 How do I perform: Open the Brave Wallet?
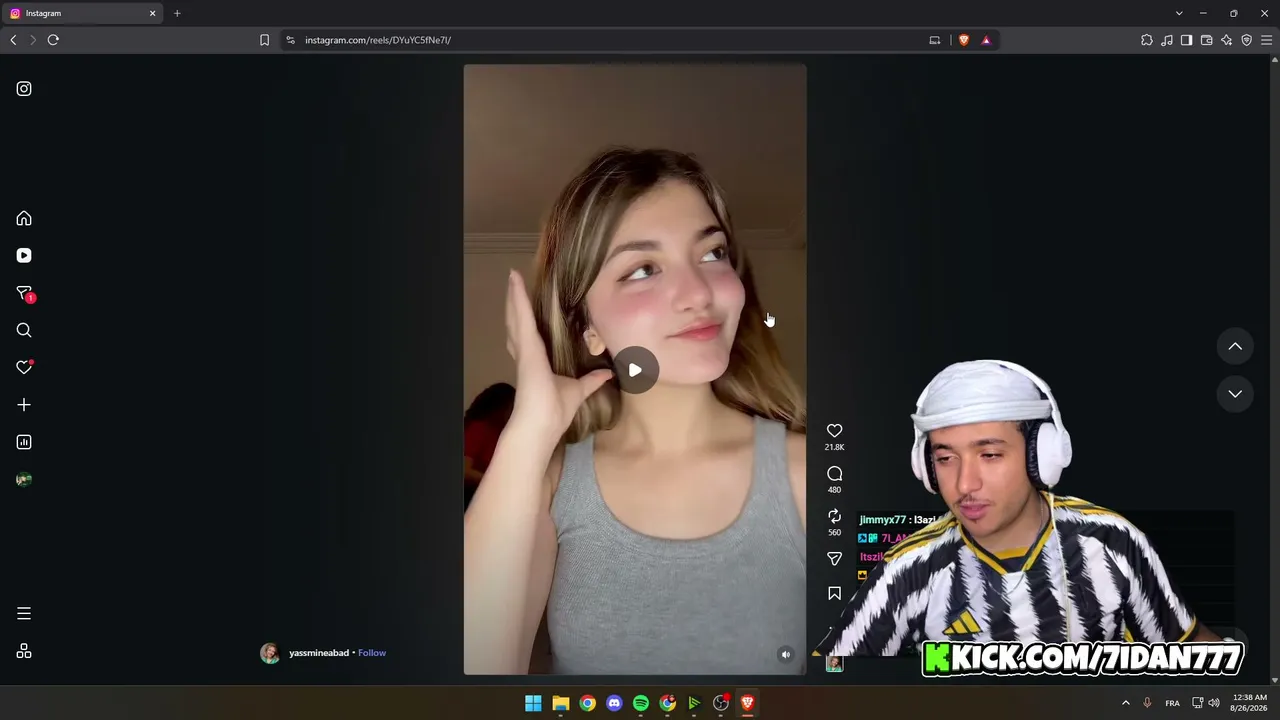tap(1207, 40)
